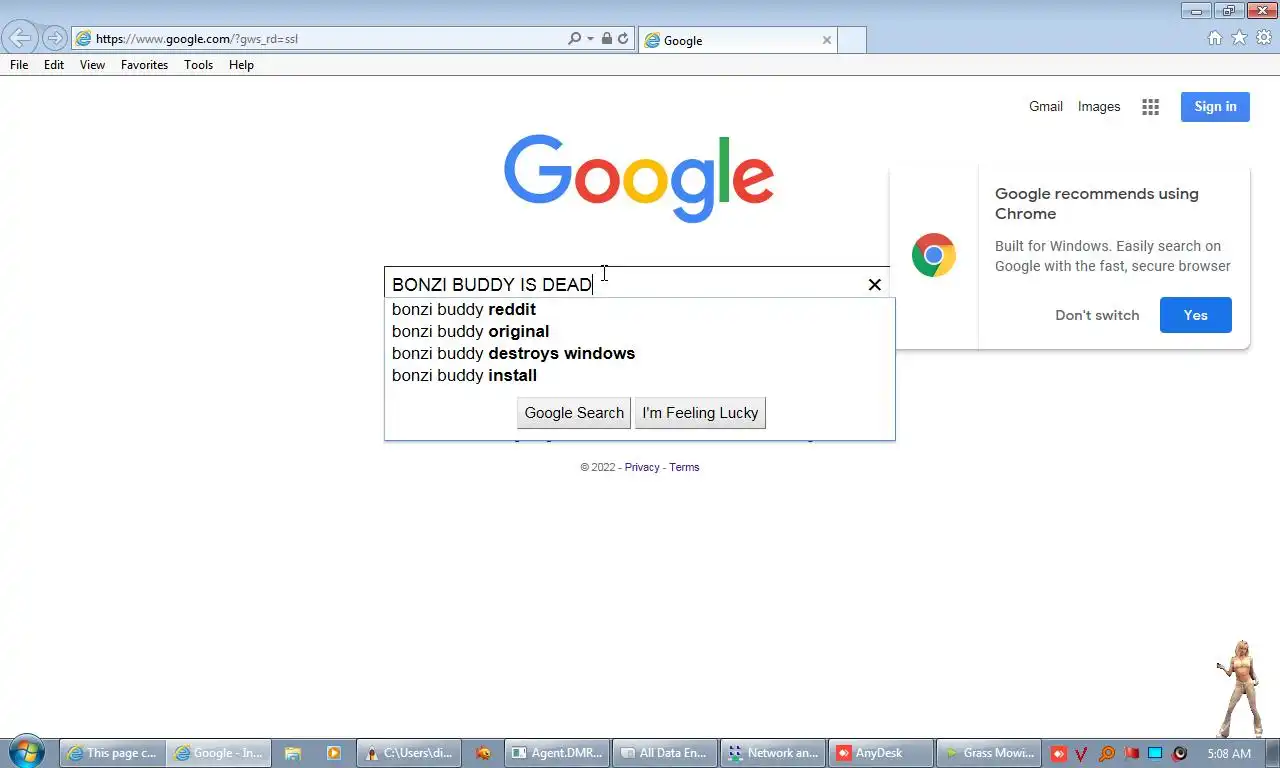Image resolution: width=1280 pixels, height=768 pixels.
Task: Select suggestion 'bonzi buddy reddit'
Action: [639, 309]
